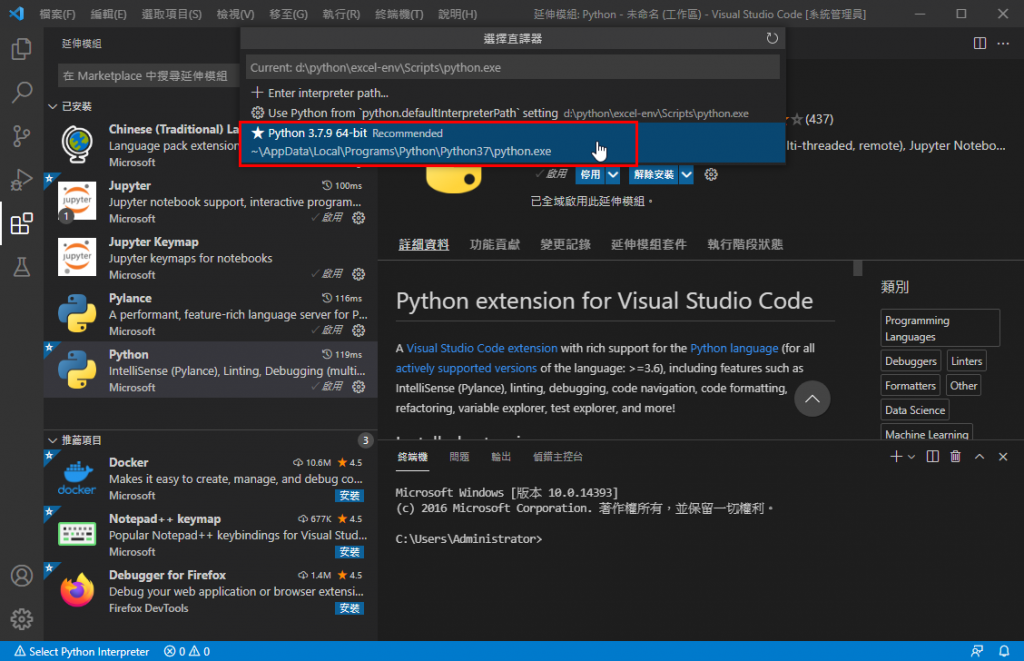Click the VS Code logo icon
1024x661 pixels.
pos(17,13)
